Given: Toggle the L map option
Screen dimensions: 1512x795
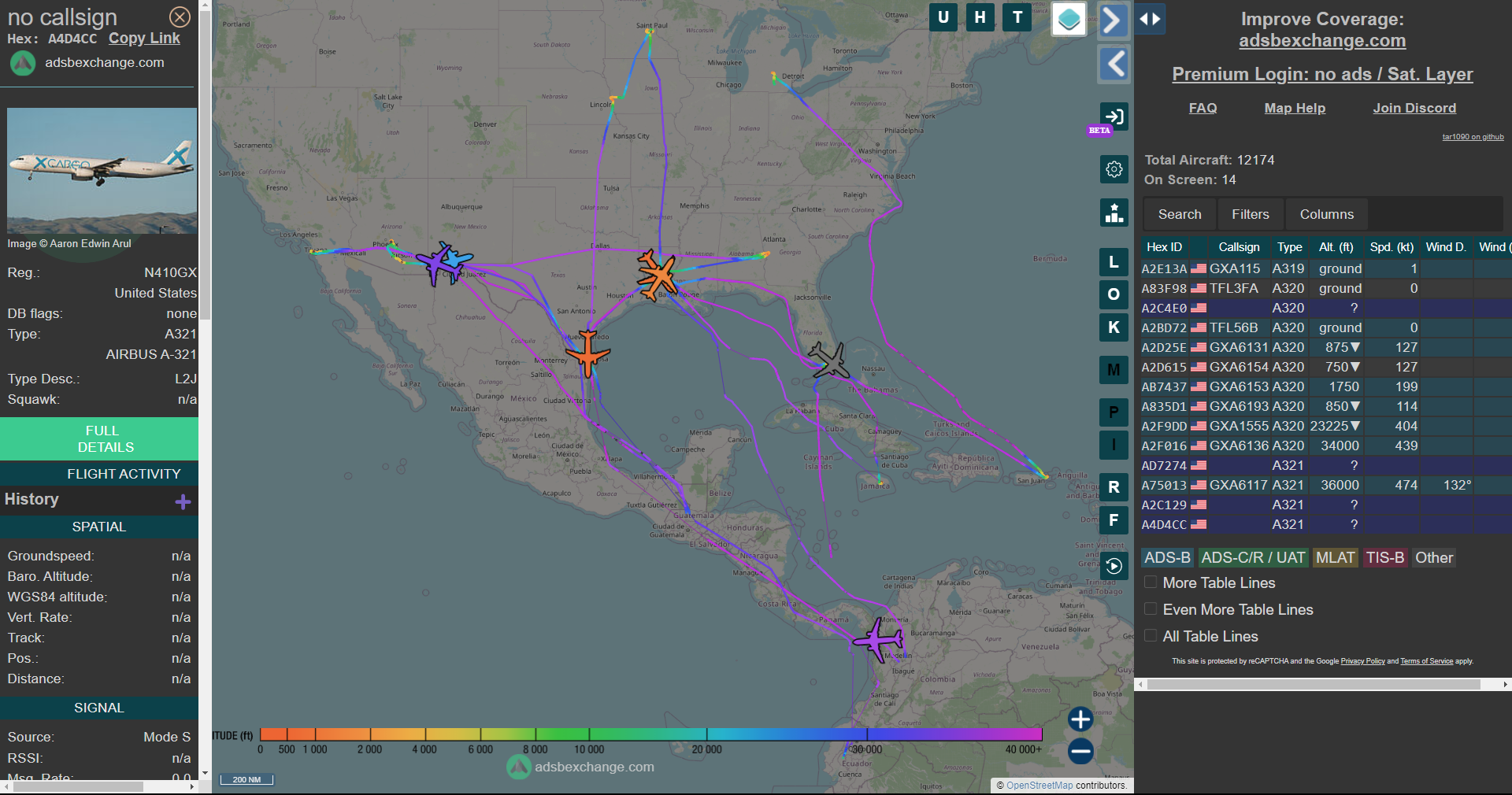Looking at the screenshot, I should tap(1114, 262).
